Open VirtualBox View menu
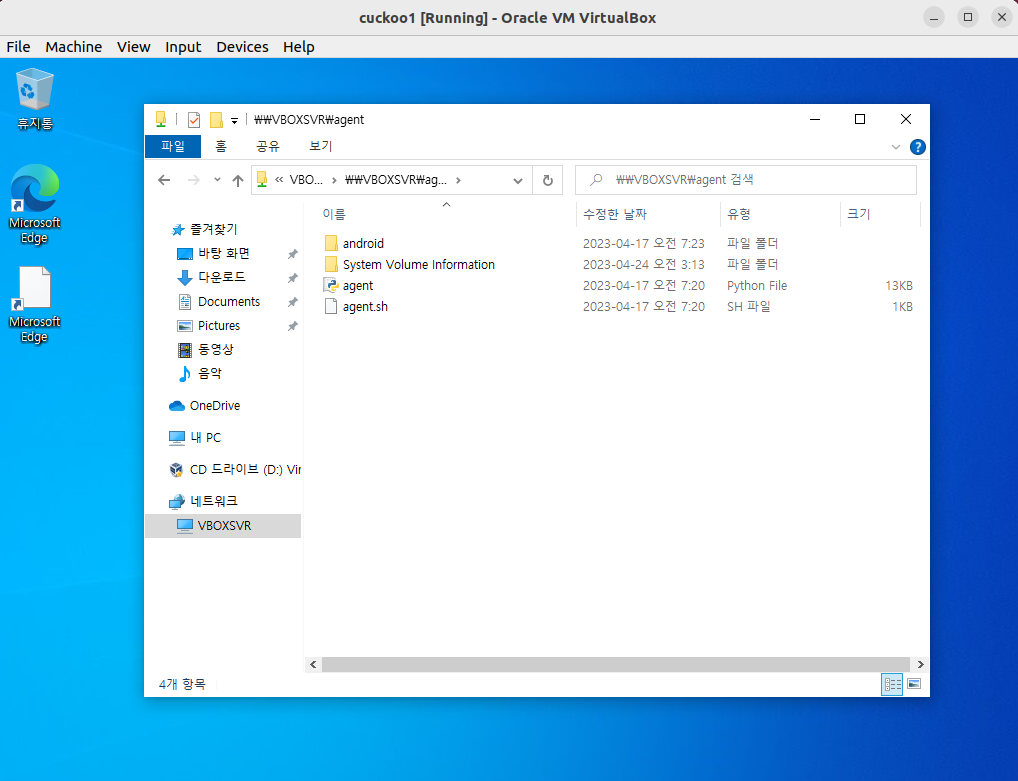 (x=134, y=47)
